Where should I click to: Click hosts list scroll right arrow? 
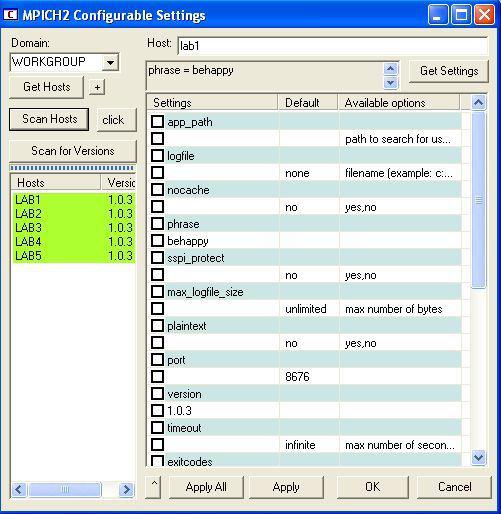click(126, 489)
